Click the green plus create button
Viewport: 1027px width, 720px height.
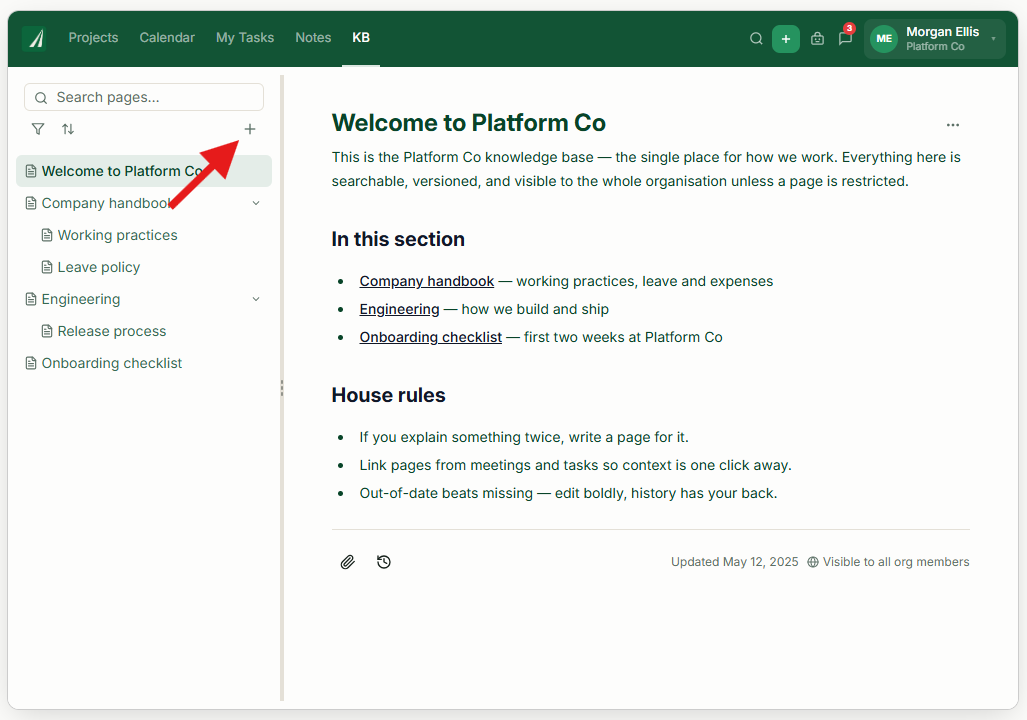[x=785, y=39]
